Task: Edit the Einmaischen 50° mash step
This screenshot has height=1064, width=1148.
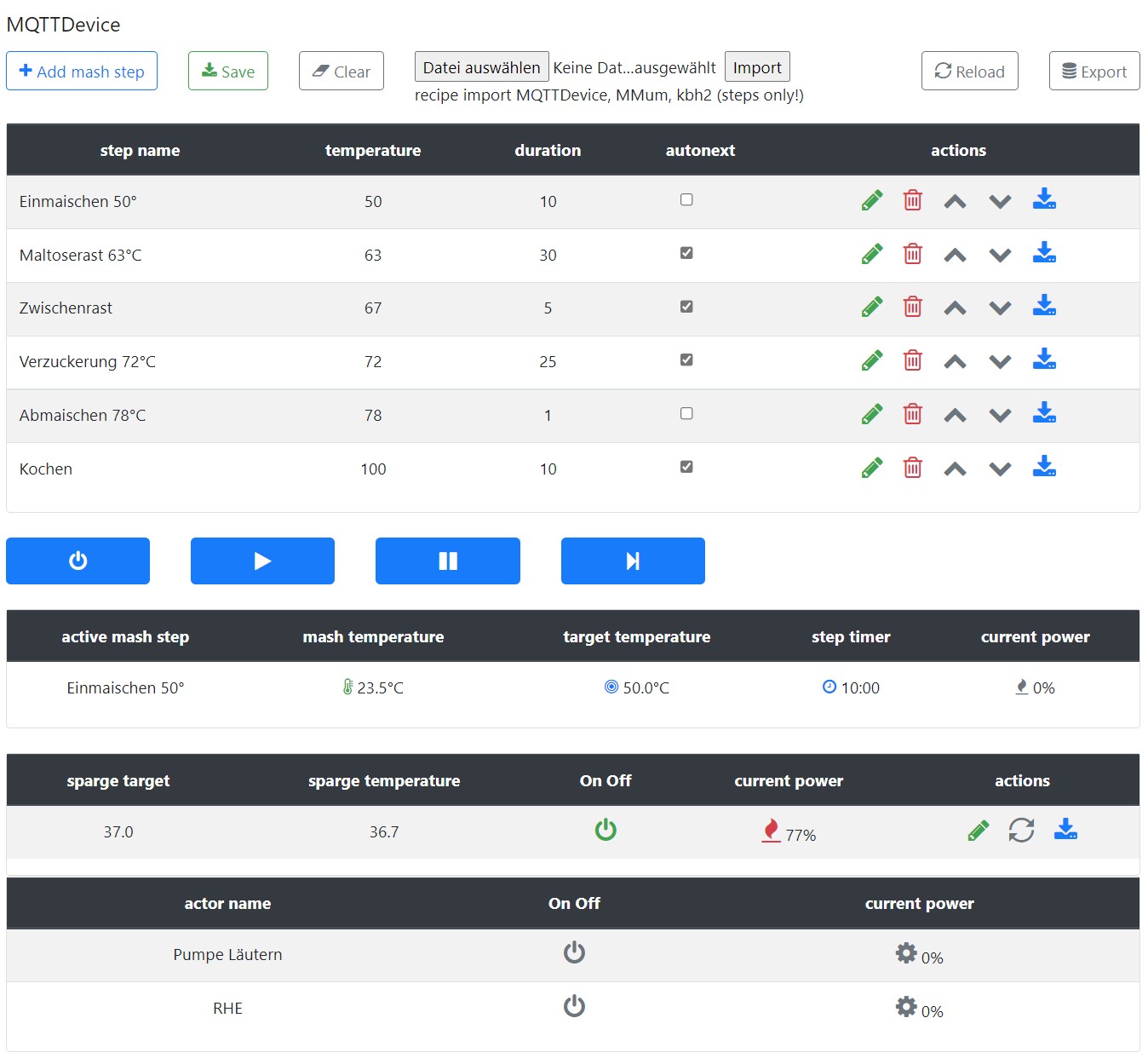Action: [x=871, y=201]
